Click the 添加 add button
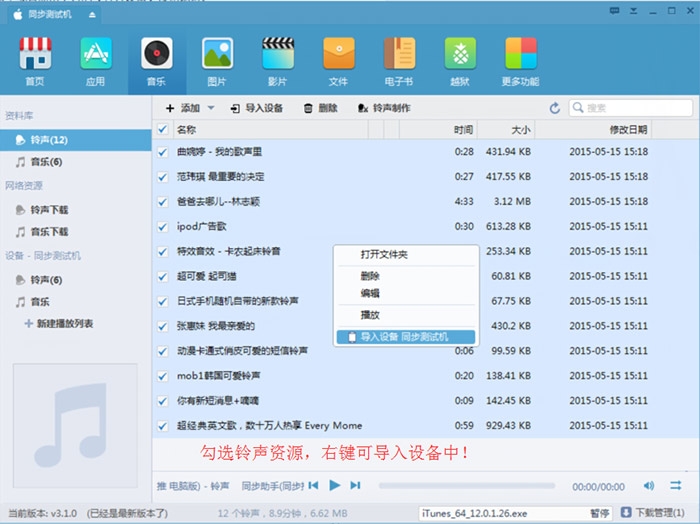 [x=183, y=108]
